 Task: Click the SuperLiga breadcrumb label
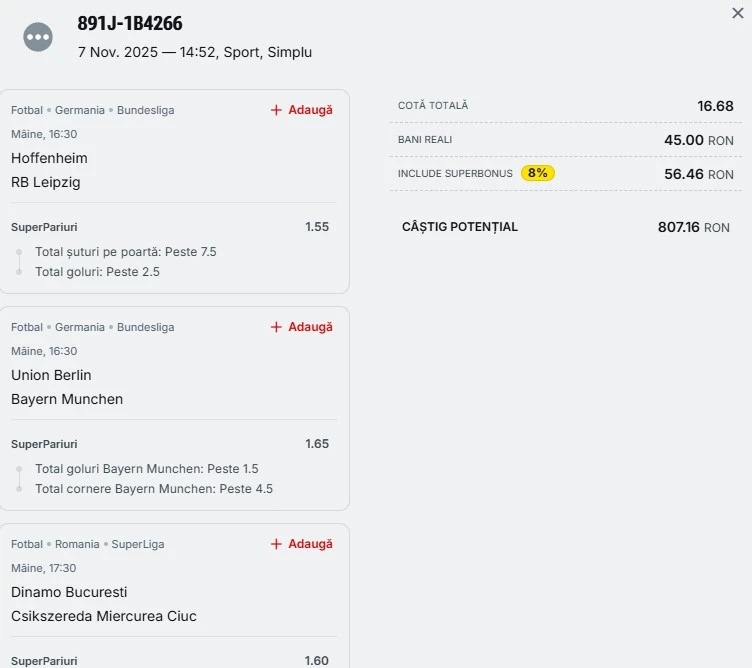pos(138,544)
